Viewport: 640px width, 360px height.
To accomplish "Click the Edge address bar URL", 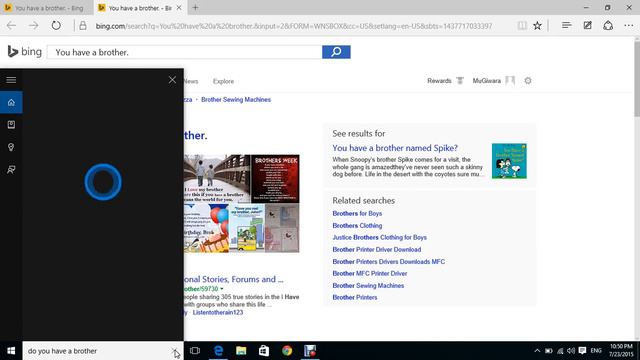I will [294, 26].
